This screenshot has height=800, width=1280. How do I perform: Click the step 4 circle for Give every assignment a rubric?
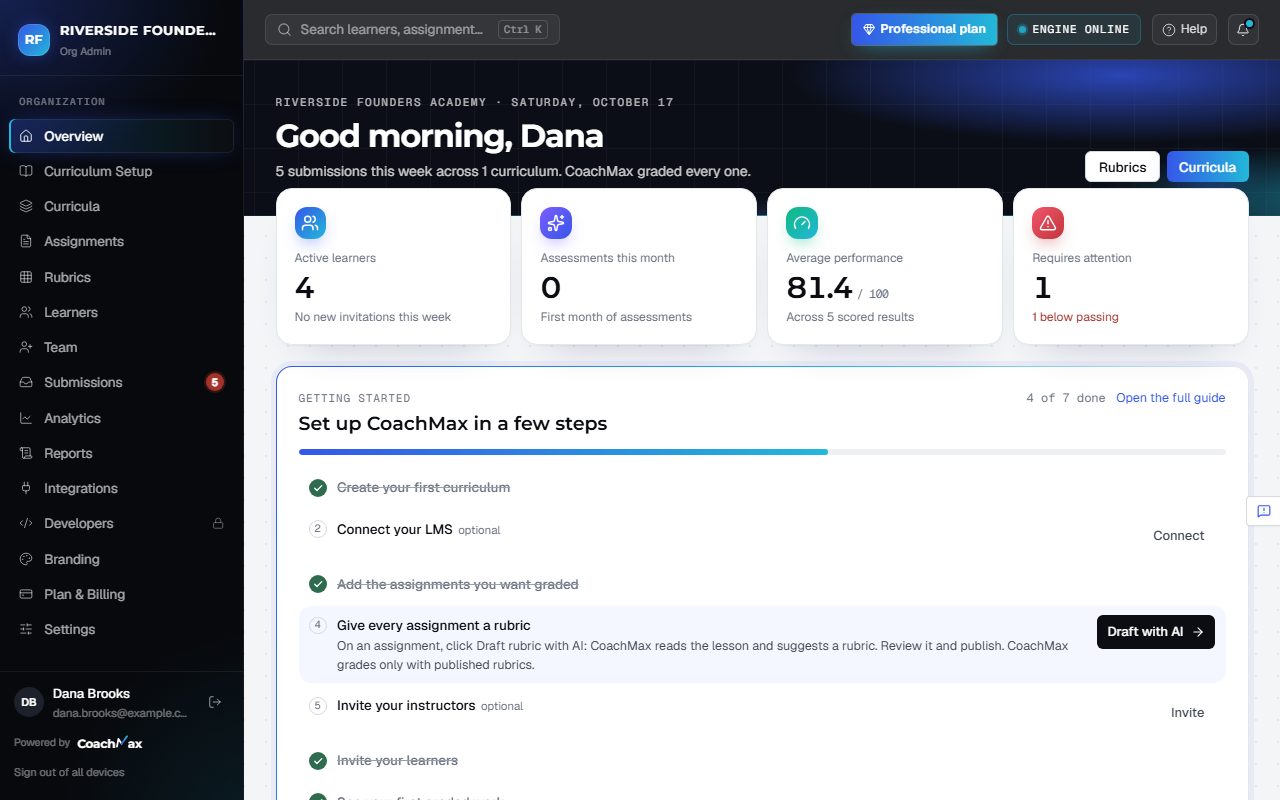pyautogui.click(x=318, y=625)
